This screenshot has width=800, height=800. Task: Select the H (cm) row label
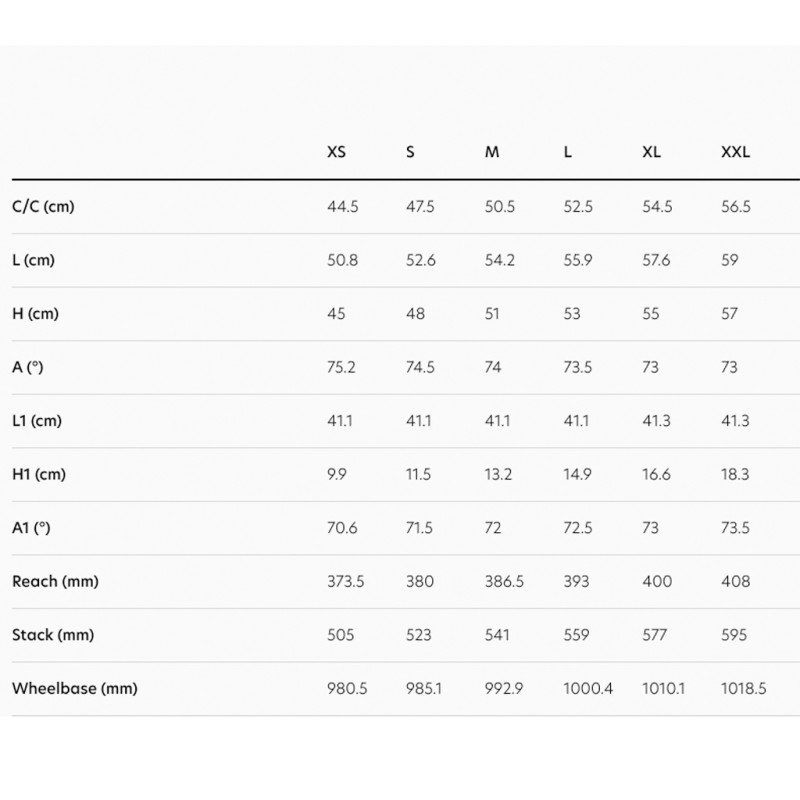(x=35, y=314)
